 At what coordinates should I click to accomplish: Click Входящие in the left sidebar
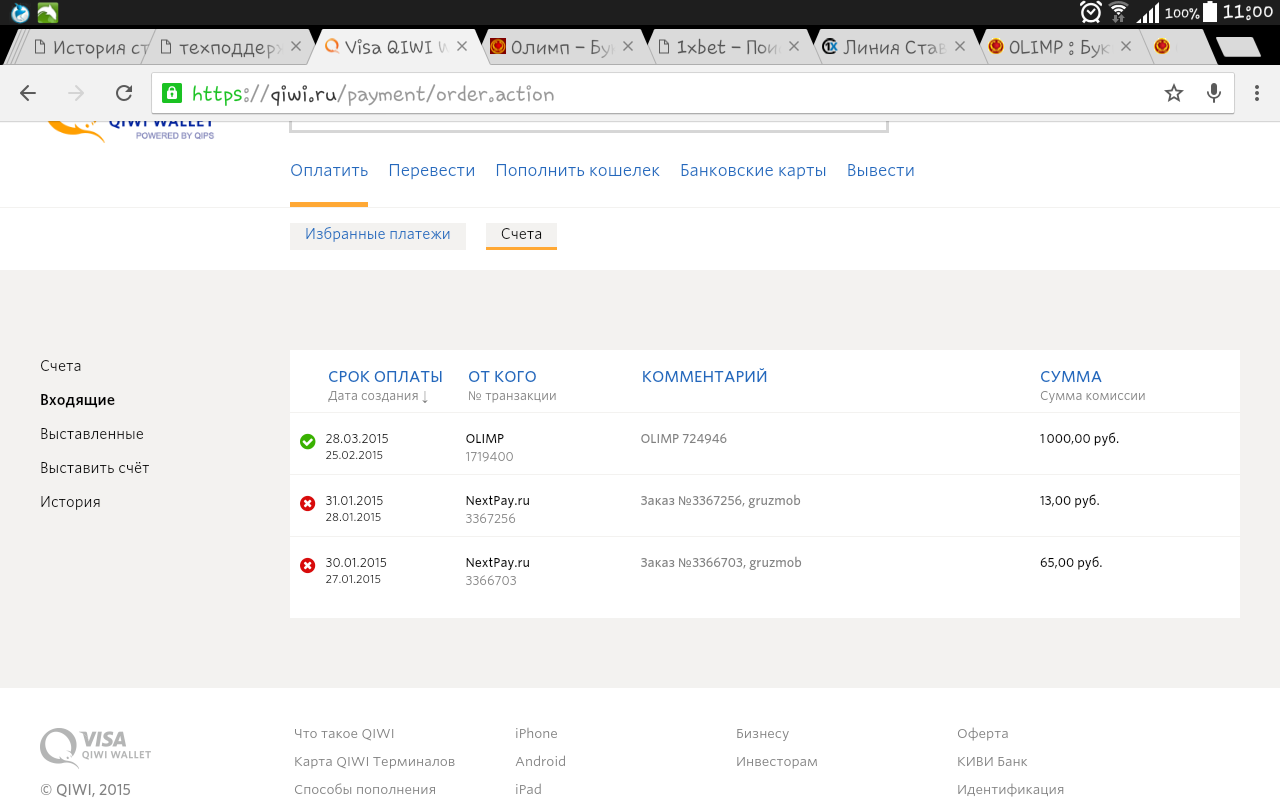tap(78, 400)
